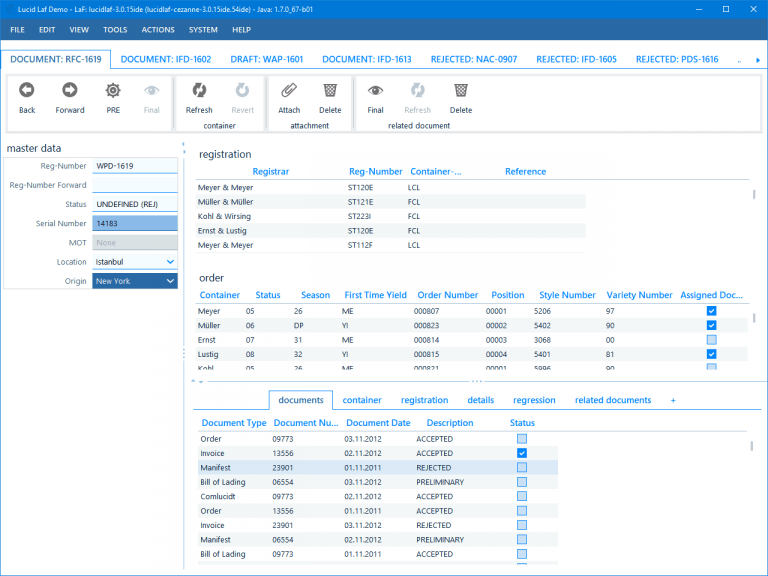
Task: Refresh the container
Action: 199,90
